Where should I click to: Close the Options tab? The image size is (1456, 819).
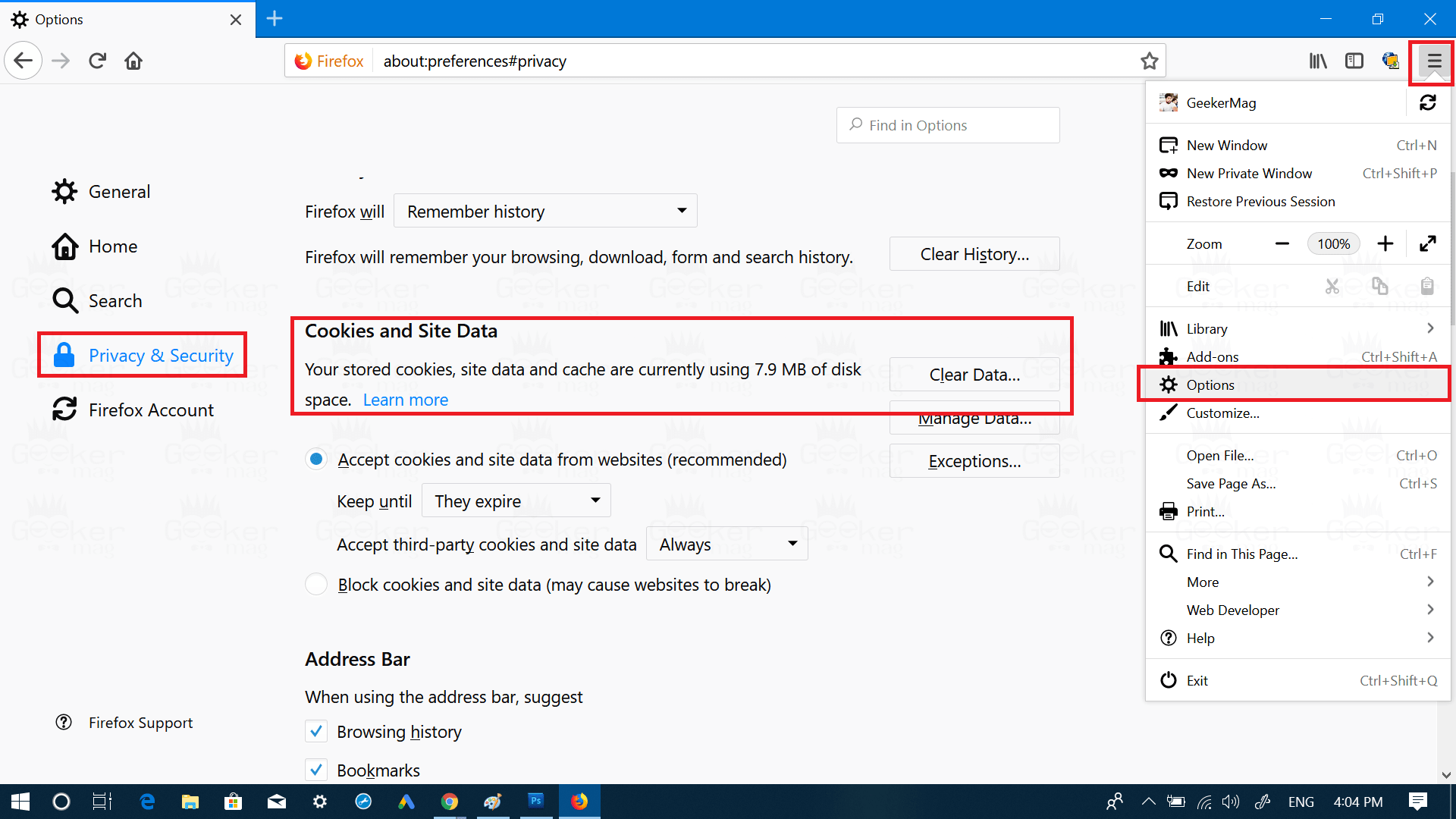[236, 20]
